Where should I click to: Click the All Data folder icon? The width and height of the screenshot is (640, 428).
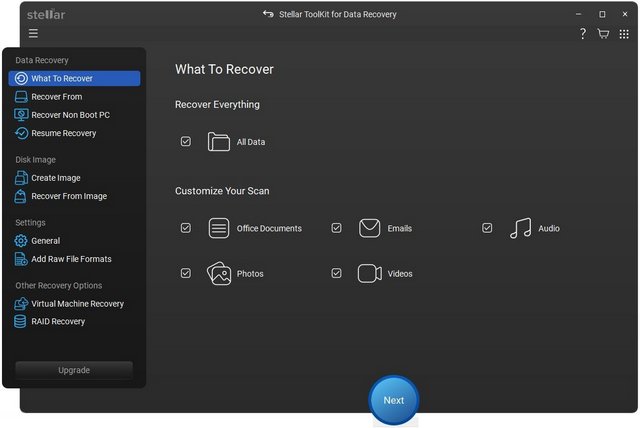219,142
